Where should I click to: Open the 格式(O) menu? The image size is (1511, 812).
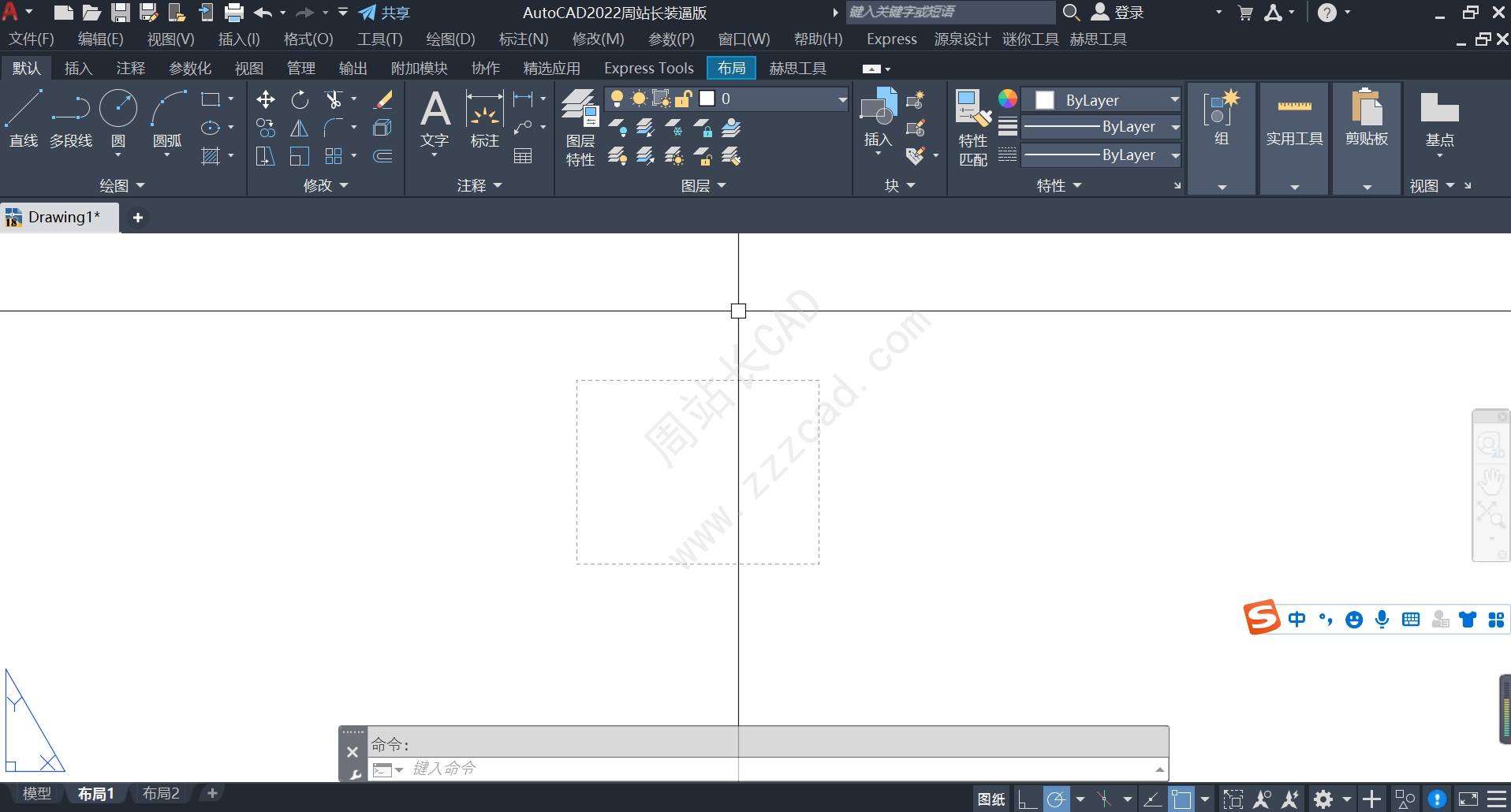pos(308,39)
